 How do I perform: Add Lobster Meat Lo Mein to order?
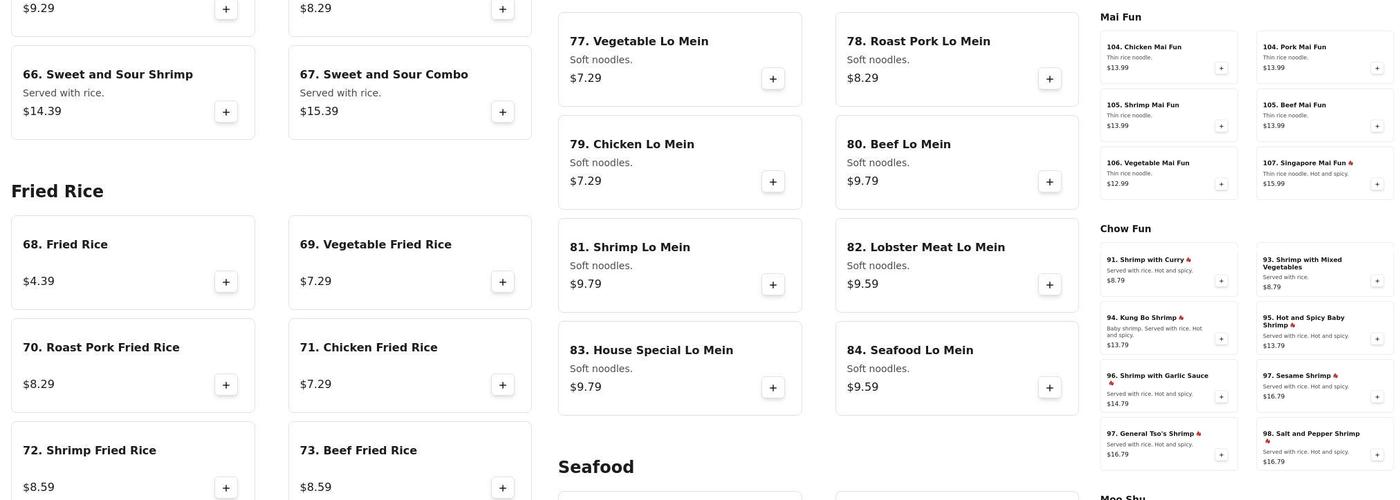pyautogui.click(x=1050, y=285)
